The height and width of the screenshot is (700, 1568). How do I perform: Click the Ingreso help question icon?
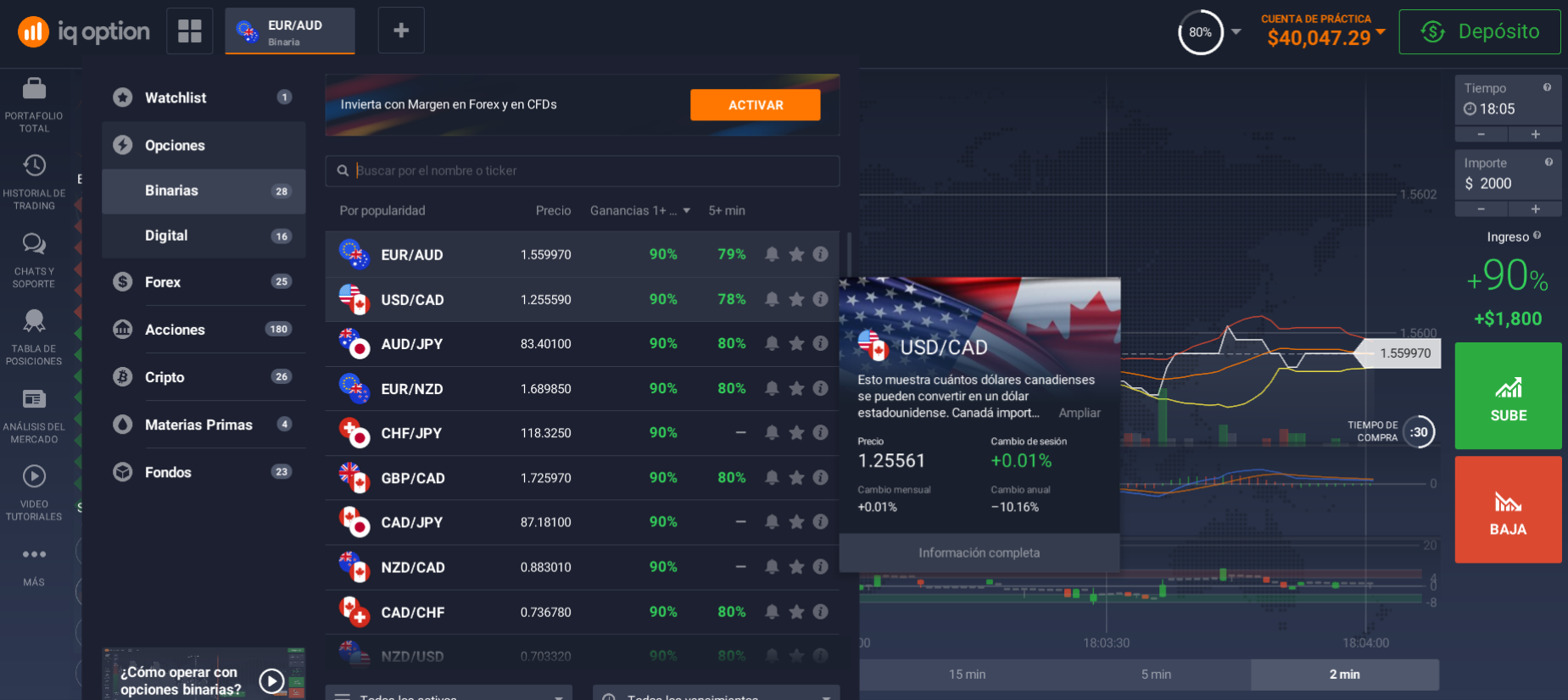[x=1537, y=236]
